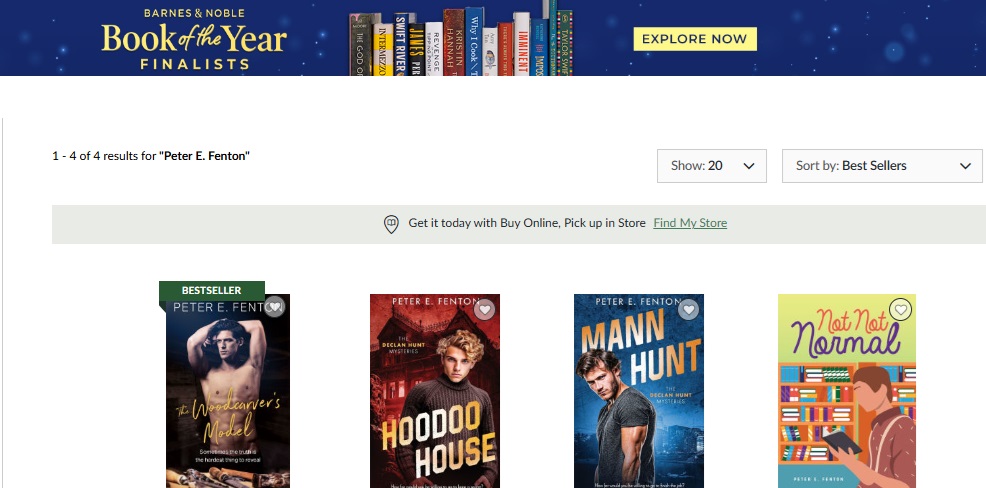Image resolution: width=986 pixels, height=488 pixels.
Task: Click the Barnes & Noble banner text
Action: [x=194, y=13]
